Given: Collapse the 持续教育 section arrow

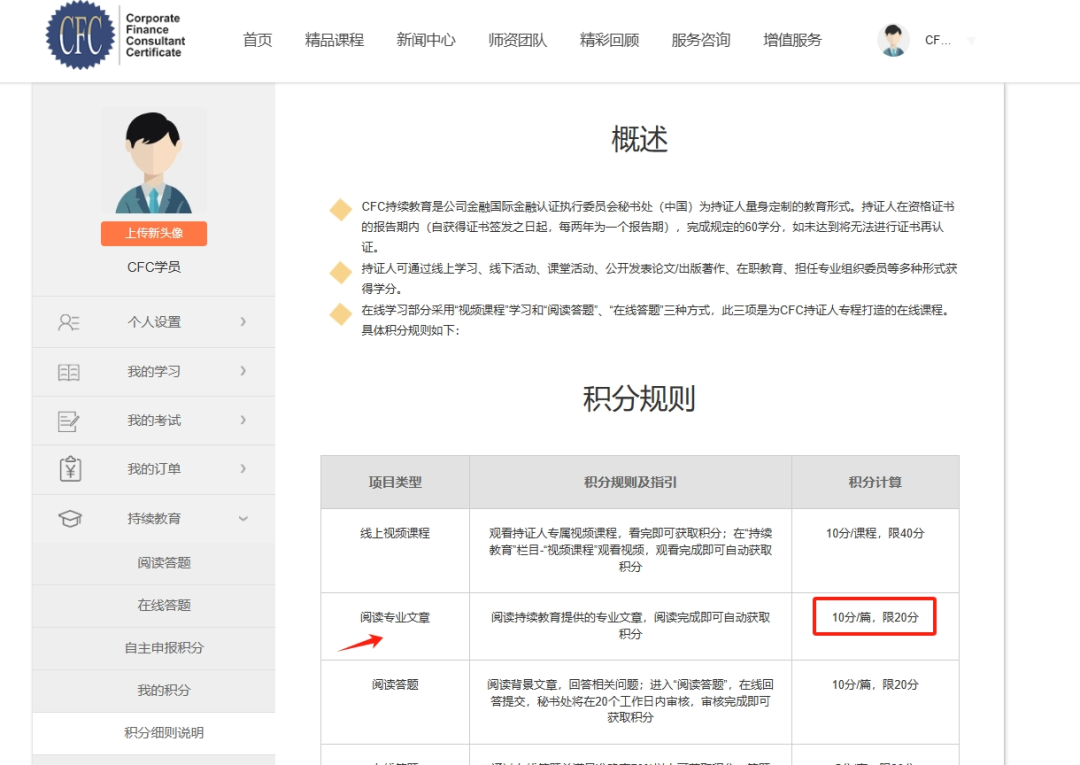Looking at the screenshot, I should (x=243, y=519).
